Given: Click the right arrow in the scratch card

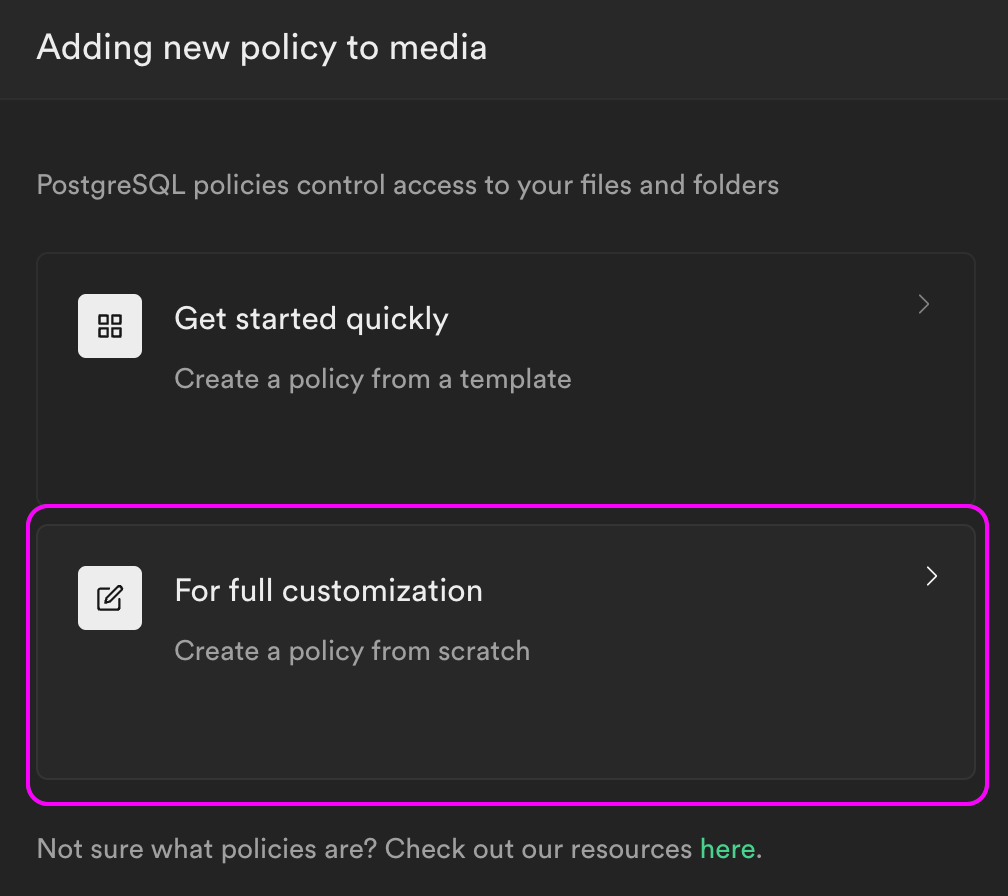Looking at the screenshot, I should click(932, 576).
